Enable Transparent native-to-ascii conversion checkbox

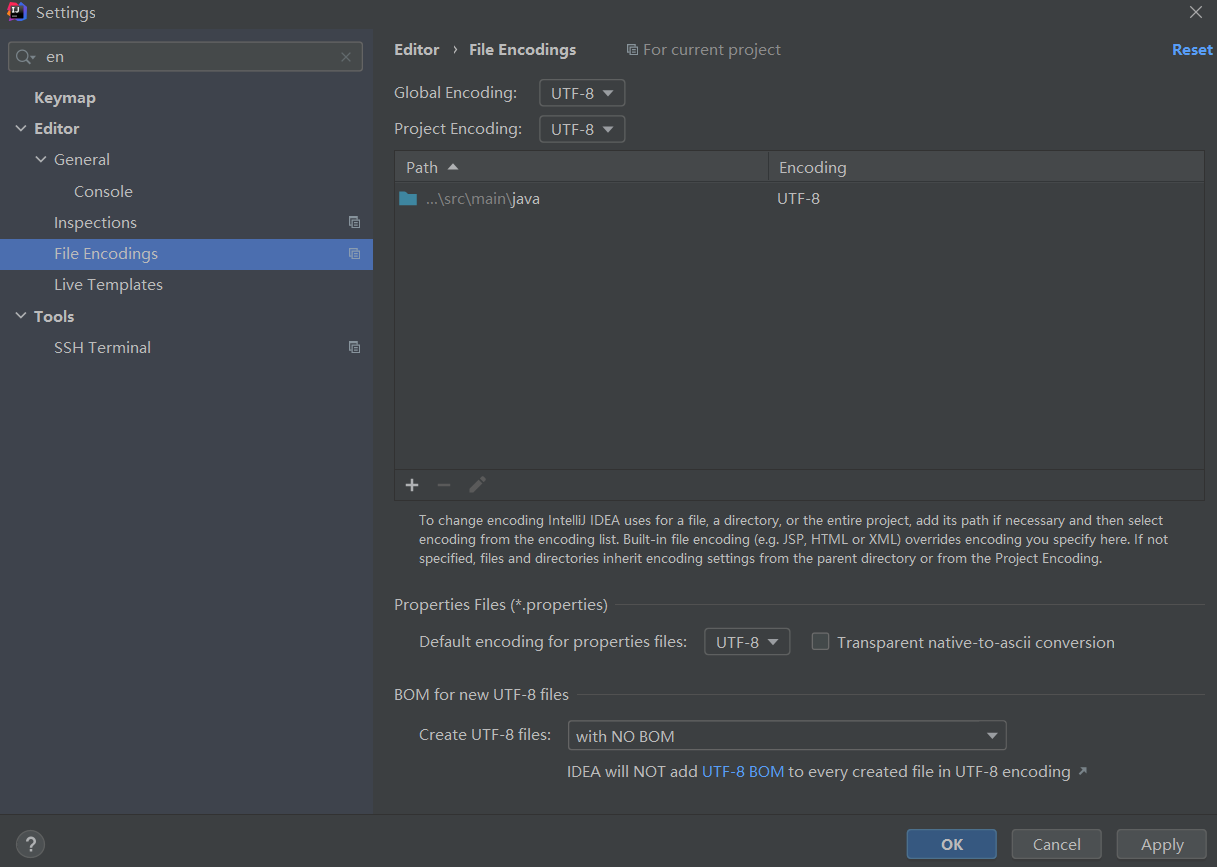point(820,642)
